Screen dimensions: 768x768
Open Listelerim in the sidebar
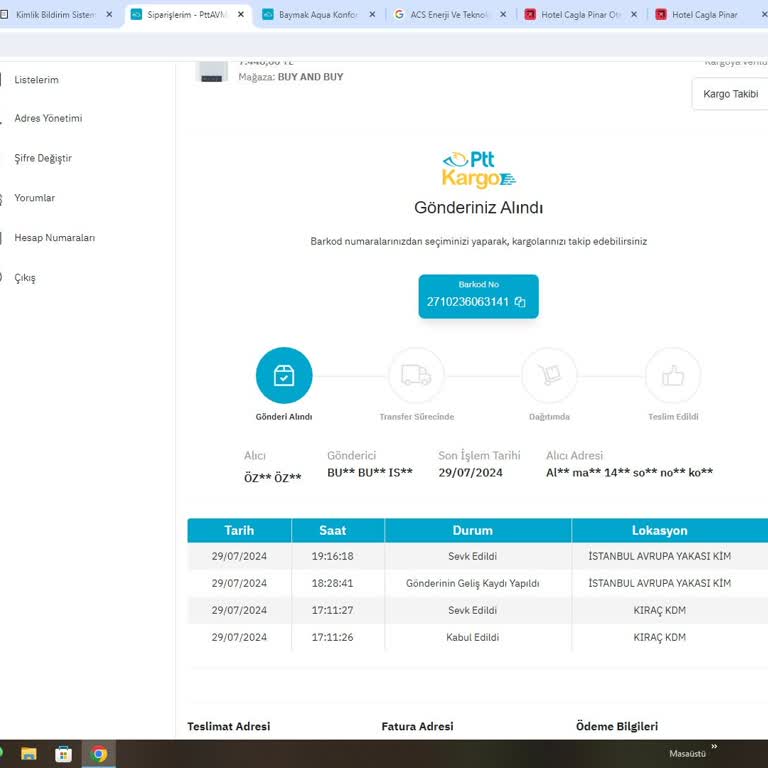tap(36, 80)
